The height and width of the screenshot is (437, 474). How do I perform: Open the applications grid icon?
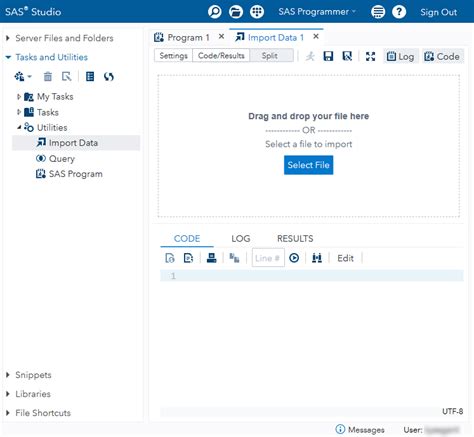click(x=257, y=12)
